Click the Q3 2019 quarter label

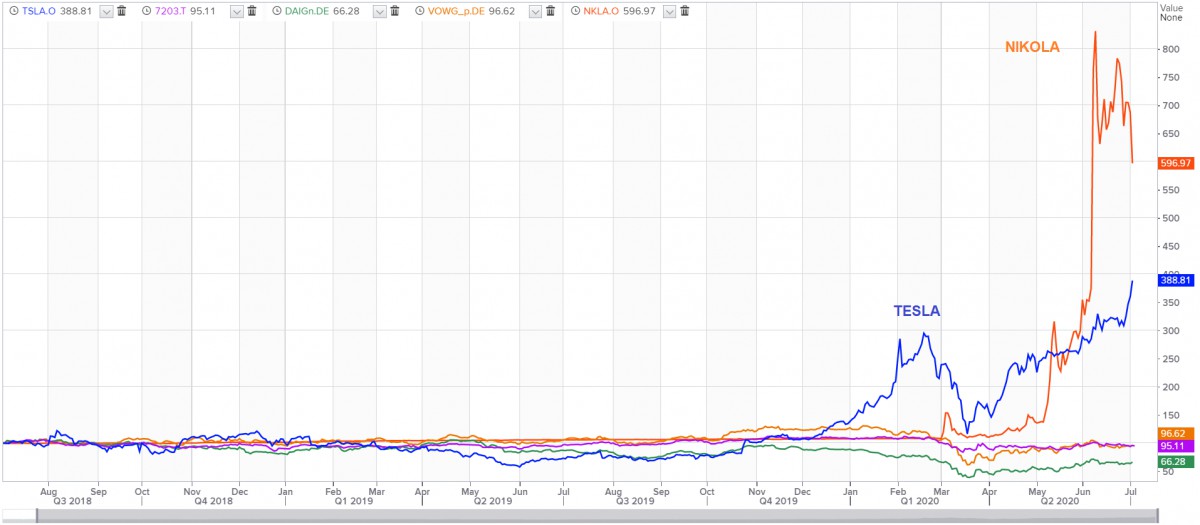636,500
